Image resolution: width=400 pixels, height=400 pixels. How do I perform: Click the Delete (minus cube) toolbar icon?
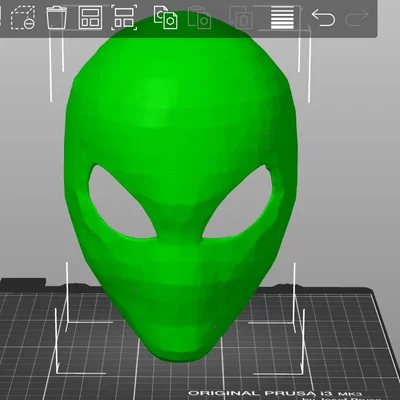point(23,18)
